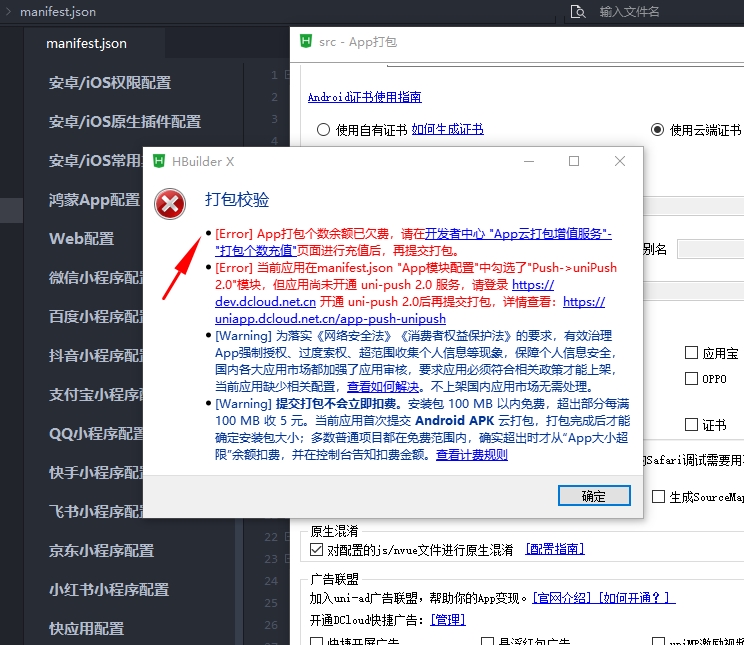The height and width of the screenshot is (645, 744).
Task: Open 查看计费规则 link
Action: [472, 455]
